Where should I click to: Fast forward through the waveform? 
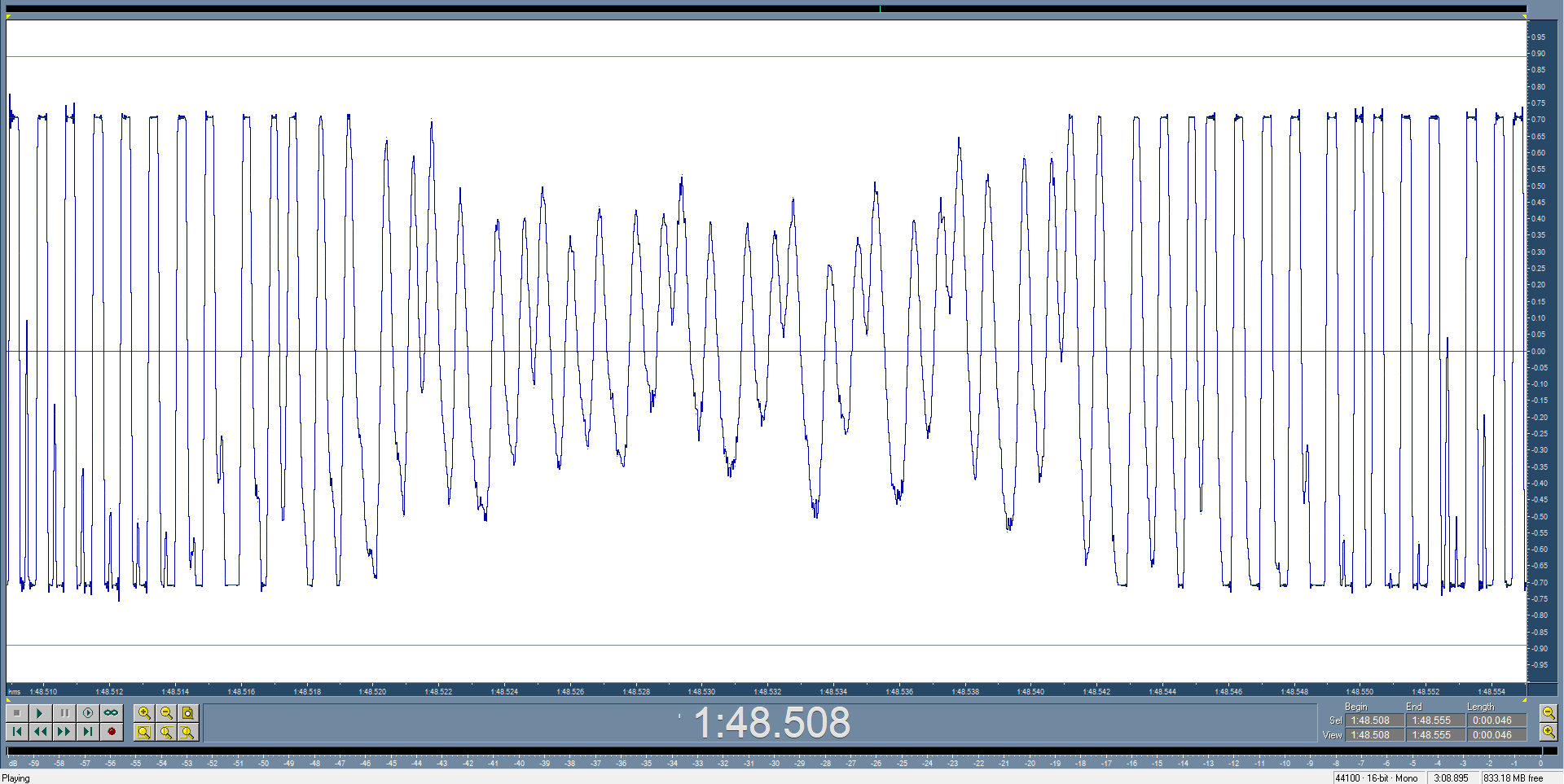tap(64, 732)
